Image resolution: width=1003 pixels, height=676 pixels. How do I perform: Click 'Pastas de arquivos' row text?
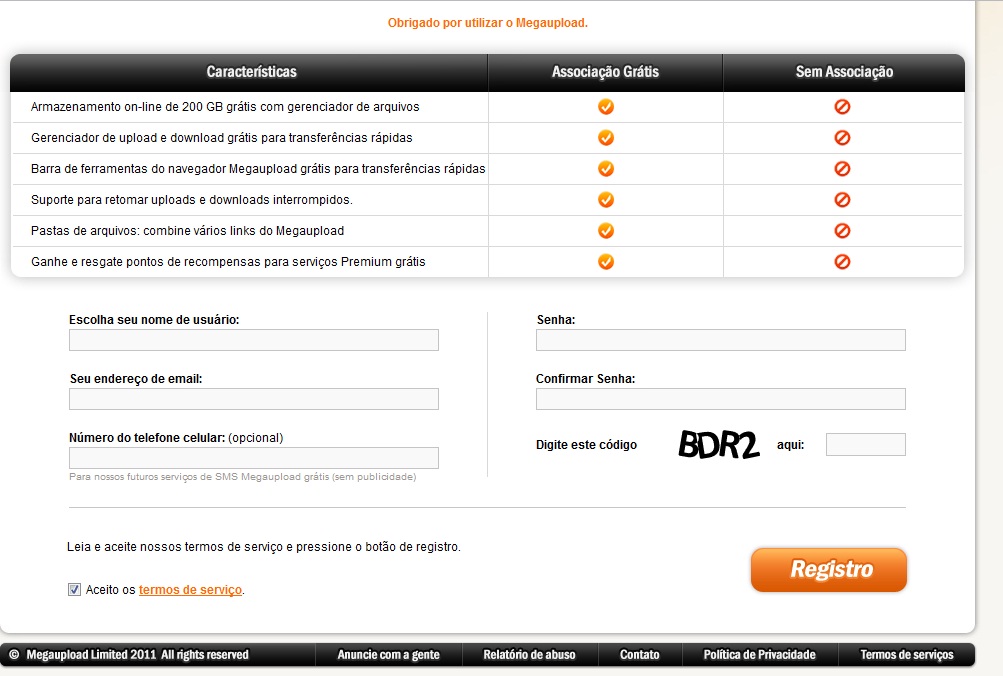pyautogui.click(x=187, y=231)
